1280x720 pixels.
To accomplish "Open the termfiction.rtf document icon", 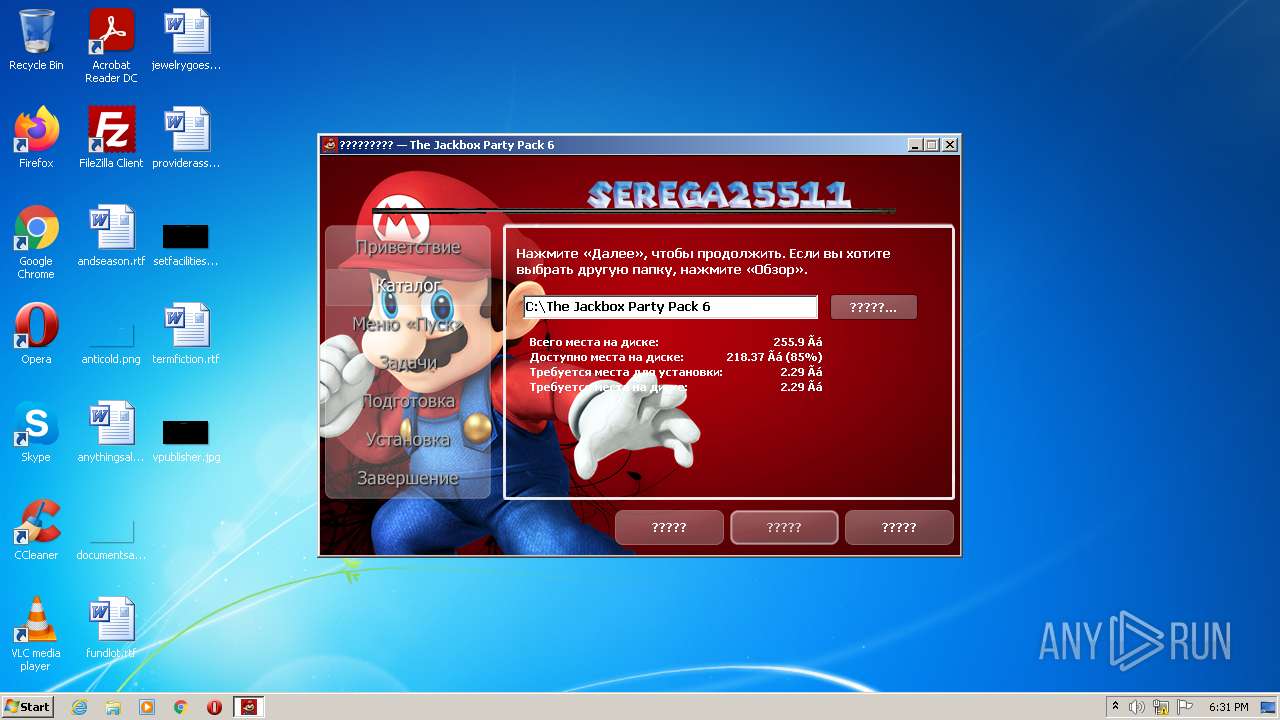I will pos(186,334).
